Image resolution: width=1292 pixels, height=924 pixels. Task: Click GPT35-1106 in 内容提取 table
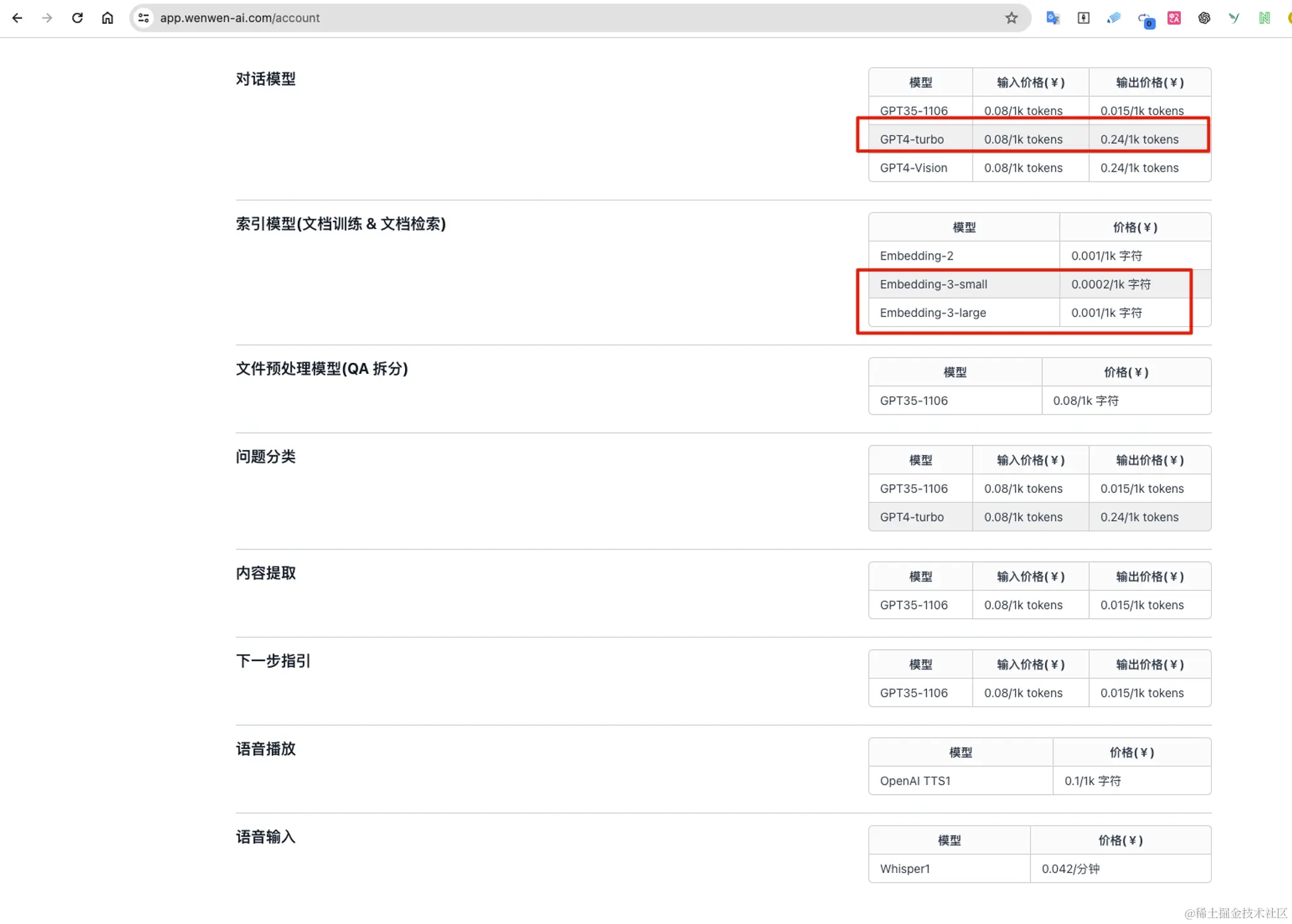click(921, 604)
